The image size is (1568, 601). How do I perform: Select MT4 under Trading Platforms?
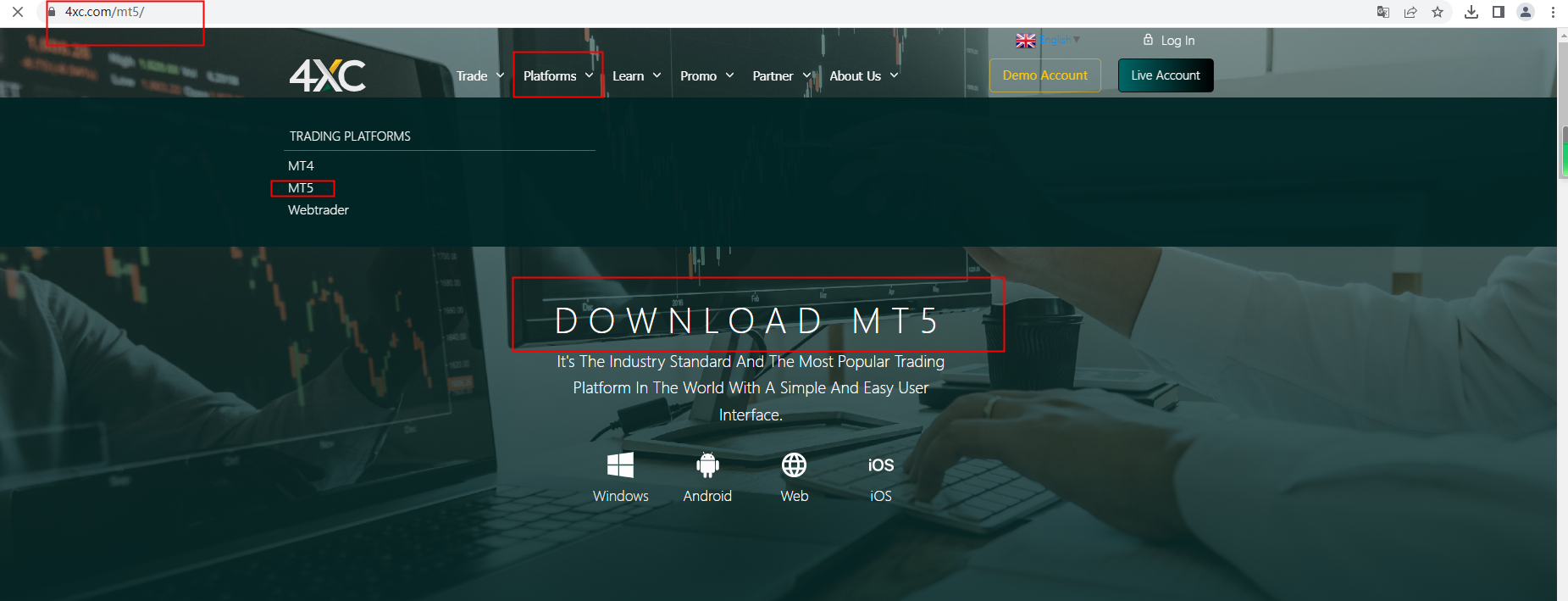(301, 165)
